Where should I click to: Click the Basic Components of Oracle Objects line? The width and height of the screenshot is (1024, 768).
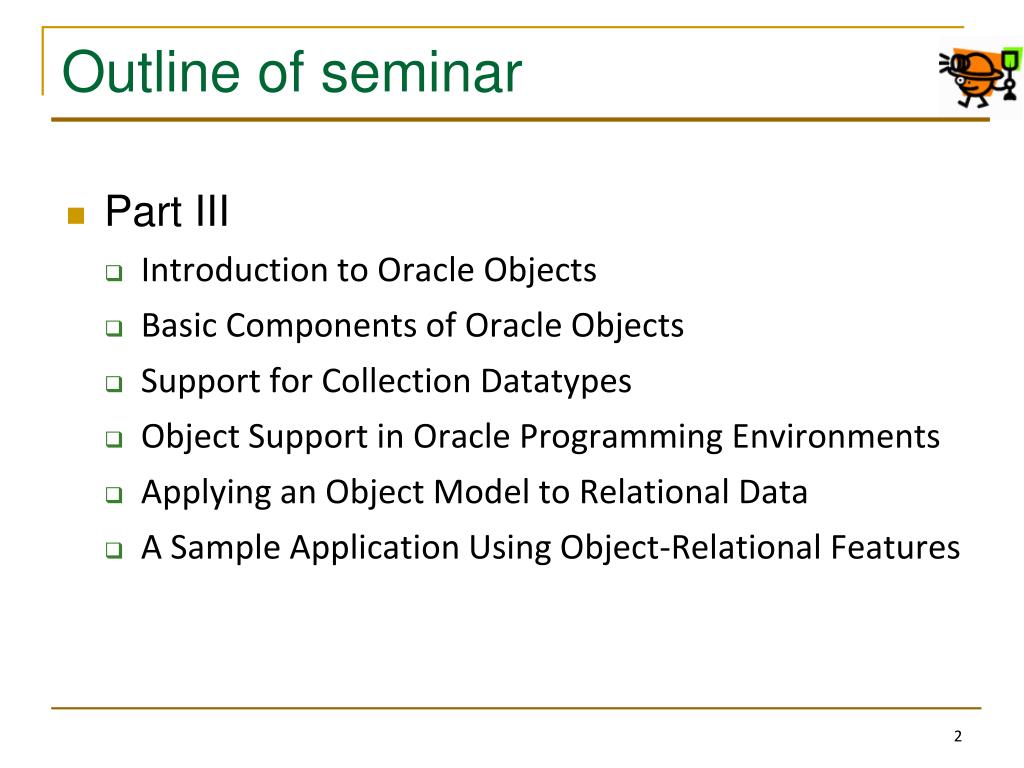pos(413,326)
